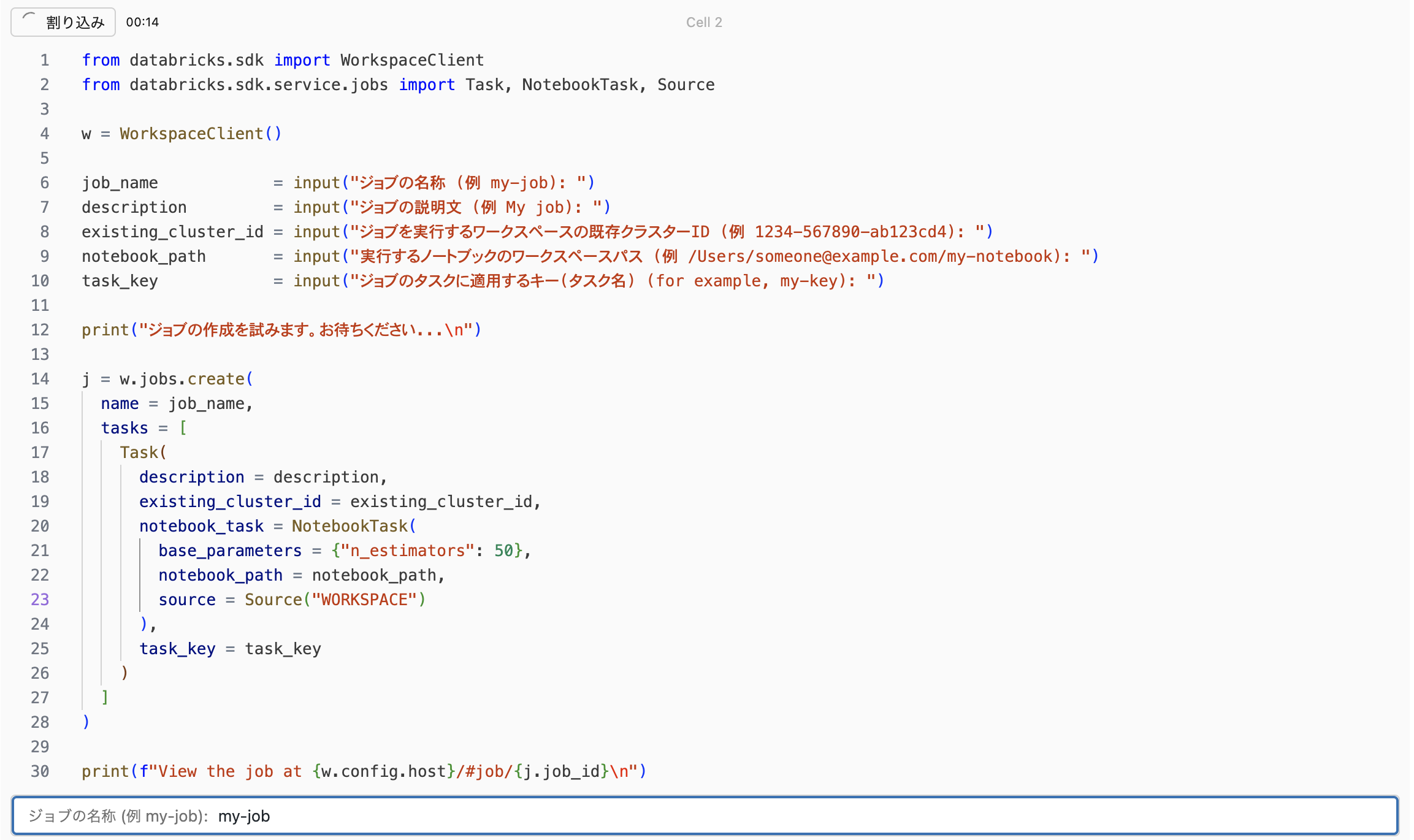Click the execution timer showing 00:14
Image resolution: width=1414 pixels, height=840 pixels.
click(x=142, y=21)
